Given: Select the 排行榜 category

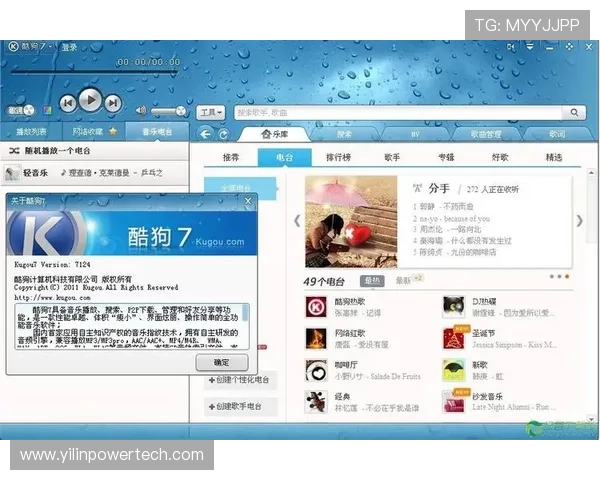Looking at the screenshot, I should coord(338,157).
